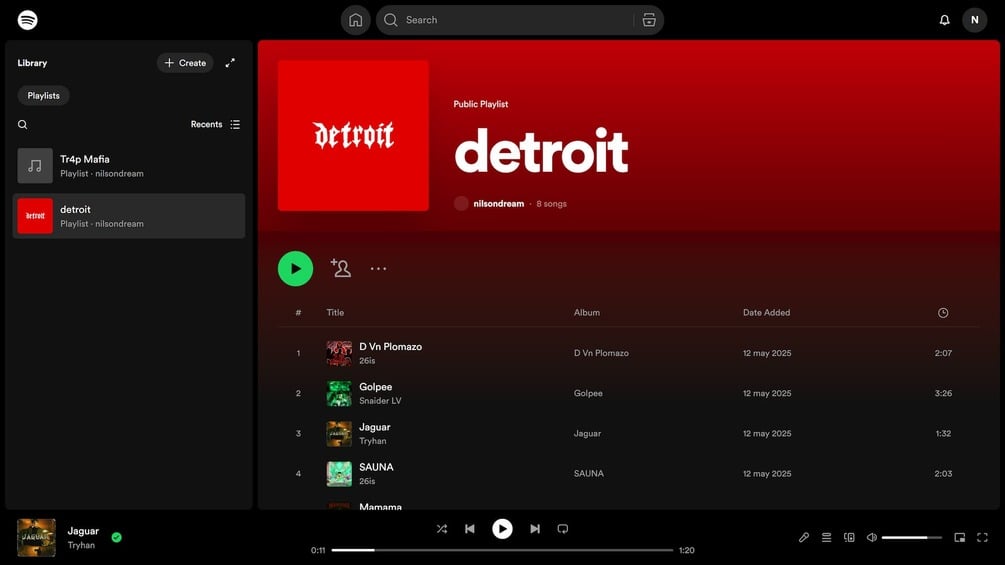Click the detroit playlist title heading
Viewport: 1005px width, 565px height.
click(x=542, y=151)
